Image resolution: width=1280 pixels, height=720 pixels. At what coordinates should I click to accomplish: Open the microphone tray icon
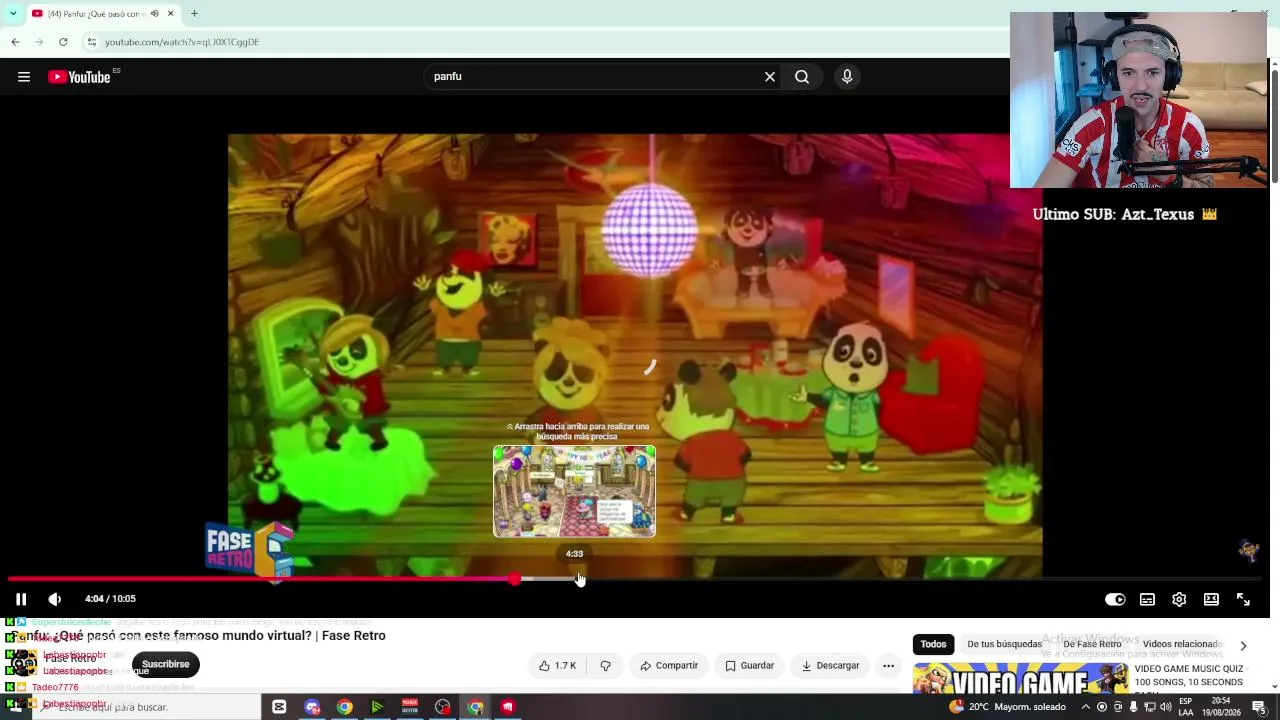(x=1133, y=707)
